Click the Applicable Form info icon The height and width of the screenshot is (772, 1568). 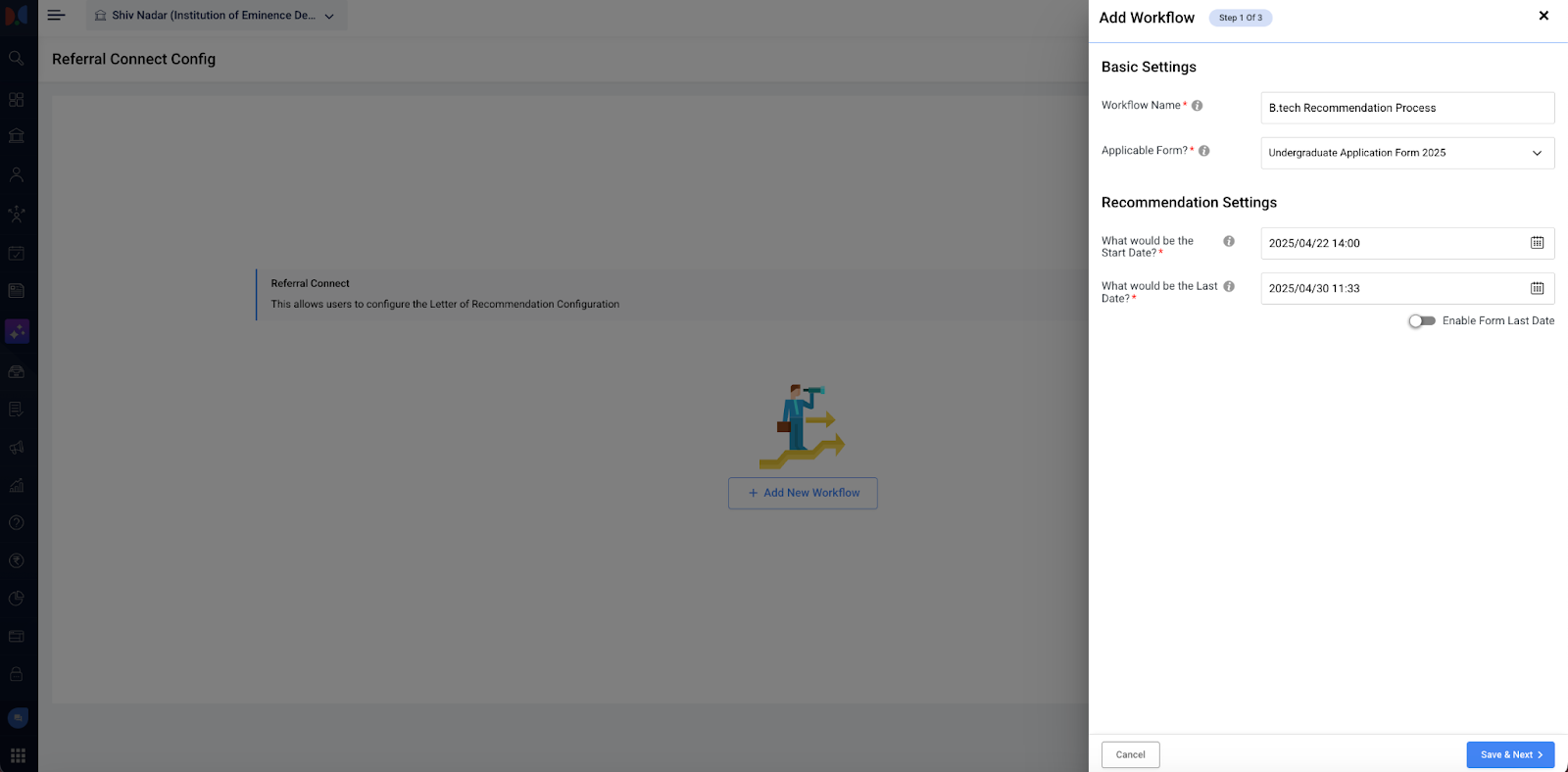[x=1203, y=151]
